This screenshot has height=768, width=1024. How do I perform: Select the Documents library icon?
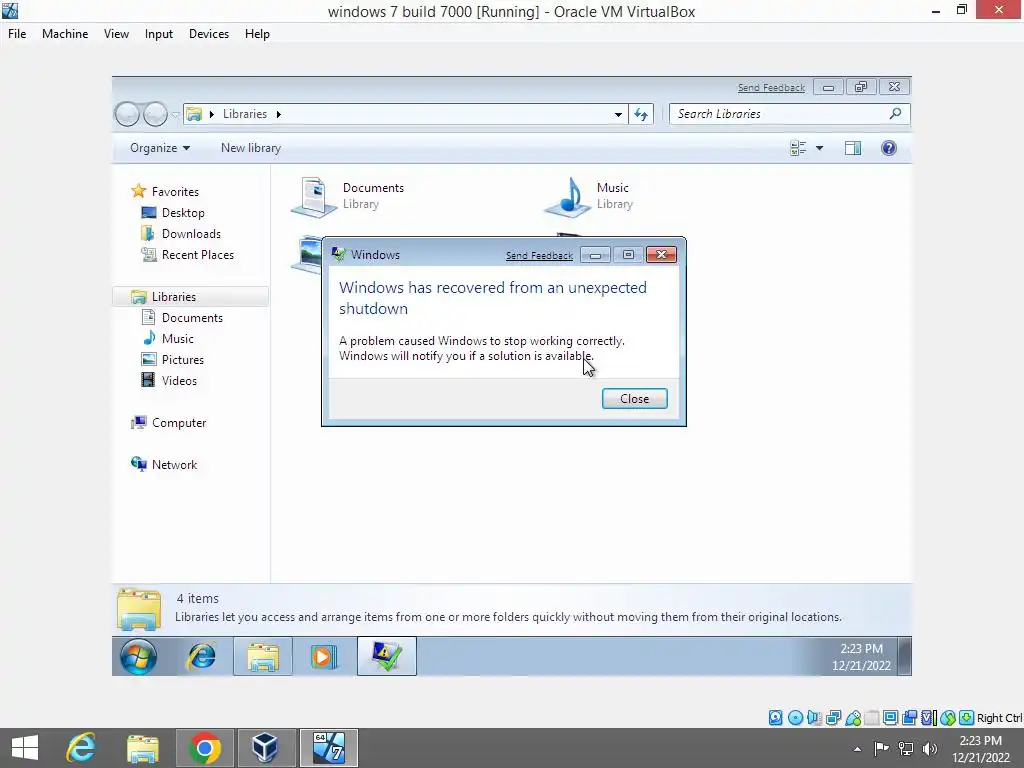[x=313, y=197]
